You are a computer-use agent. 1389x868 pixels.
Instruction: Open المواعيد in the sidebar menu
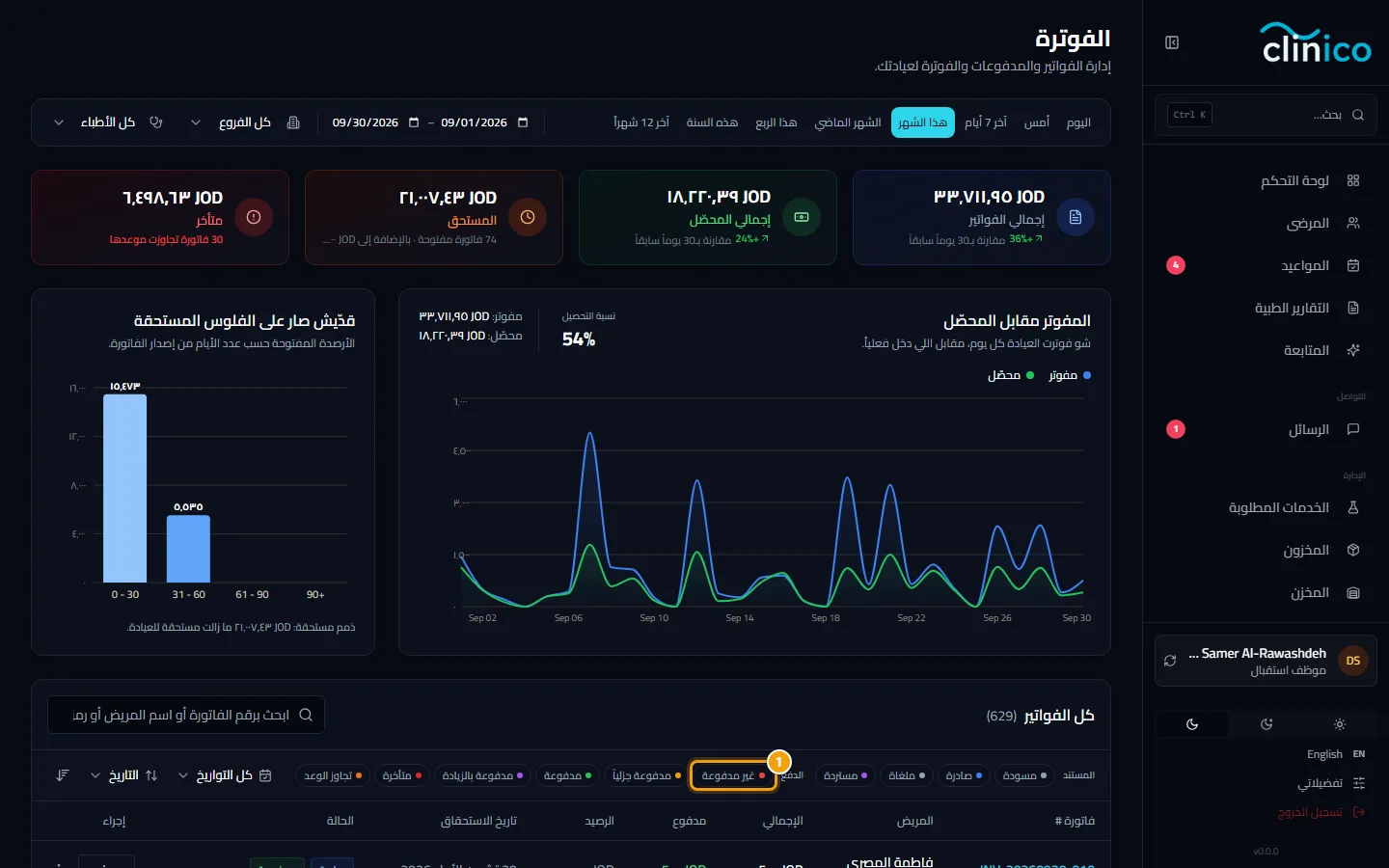pos(1266,265)
